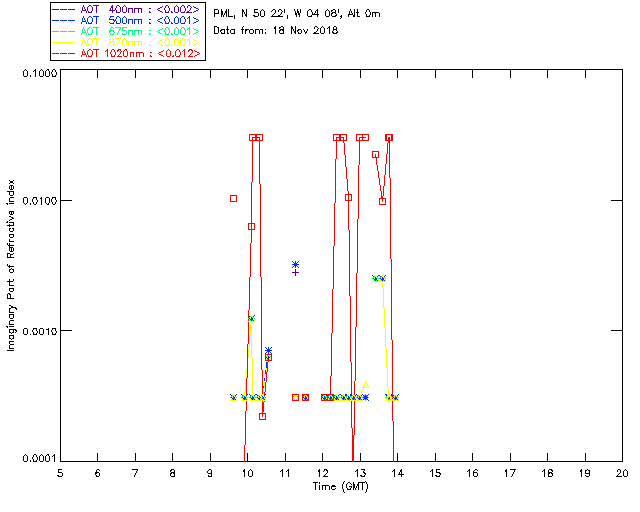
Task: Click the 0.0100 y-axis label
Action: click(39, 201)
